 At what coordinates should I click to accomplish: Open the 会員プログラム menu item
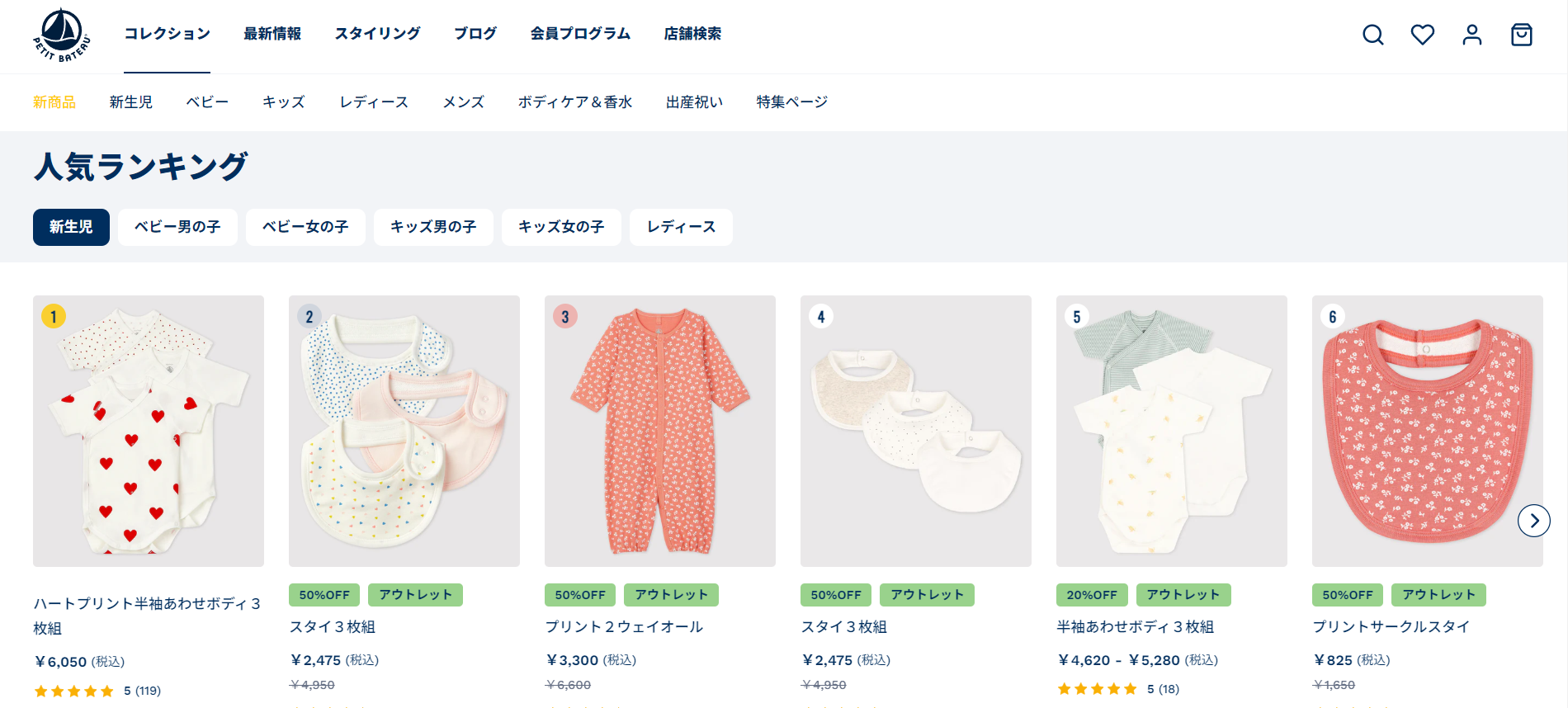(x=580, y=34)
